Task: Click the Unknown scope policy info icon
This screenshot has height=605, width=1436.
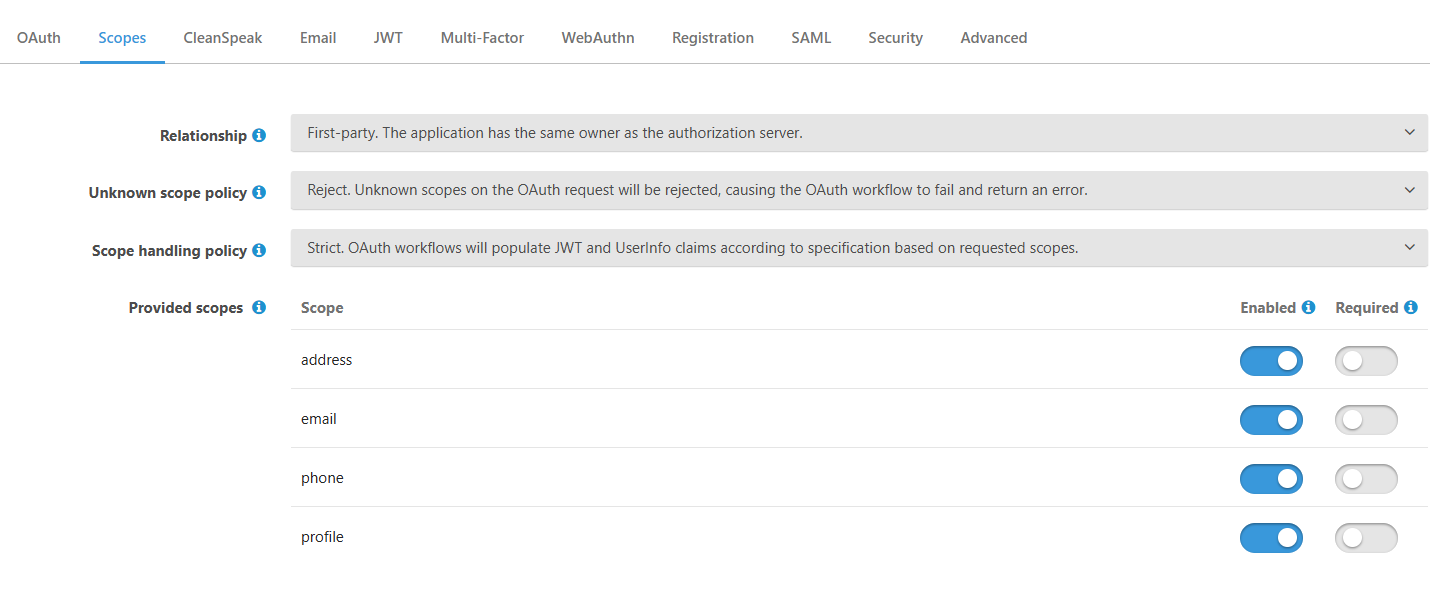Action: (x=259, y=192)
